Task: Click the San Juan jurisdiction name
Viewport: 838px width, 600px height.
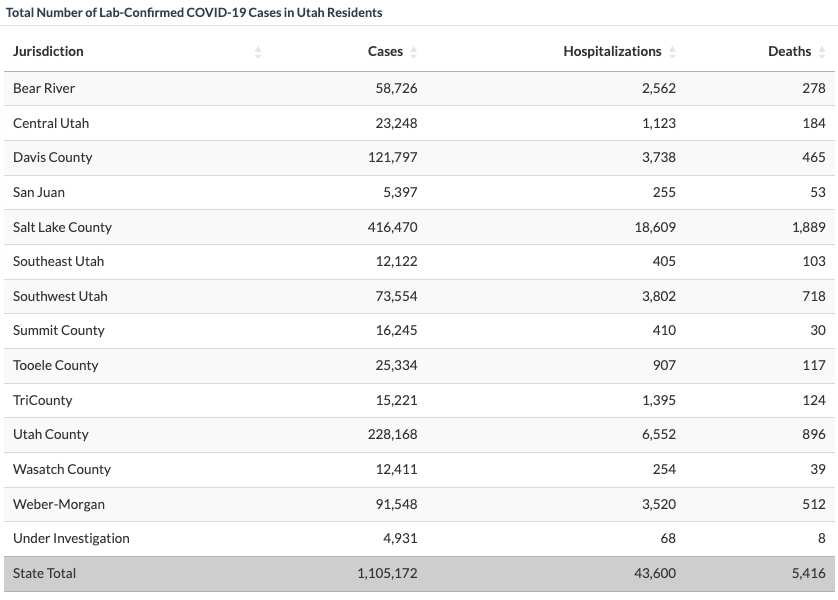Action: pos(39,192)
